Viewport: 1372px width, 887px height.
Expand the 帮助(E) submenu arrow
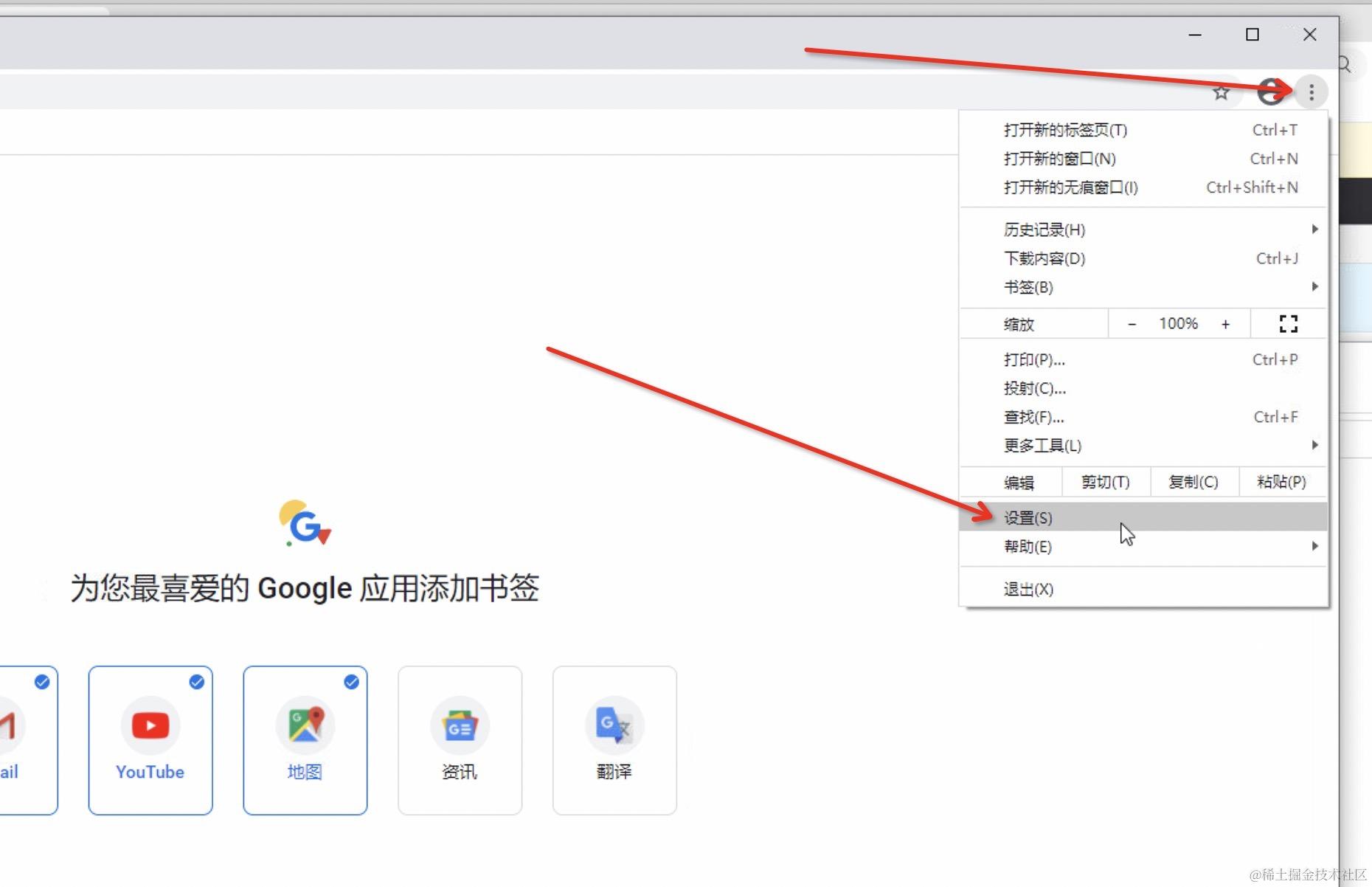[1314, 546]
